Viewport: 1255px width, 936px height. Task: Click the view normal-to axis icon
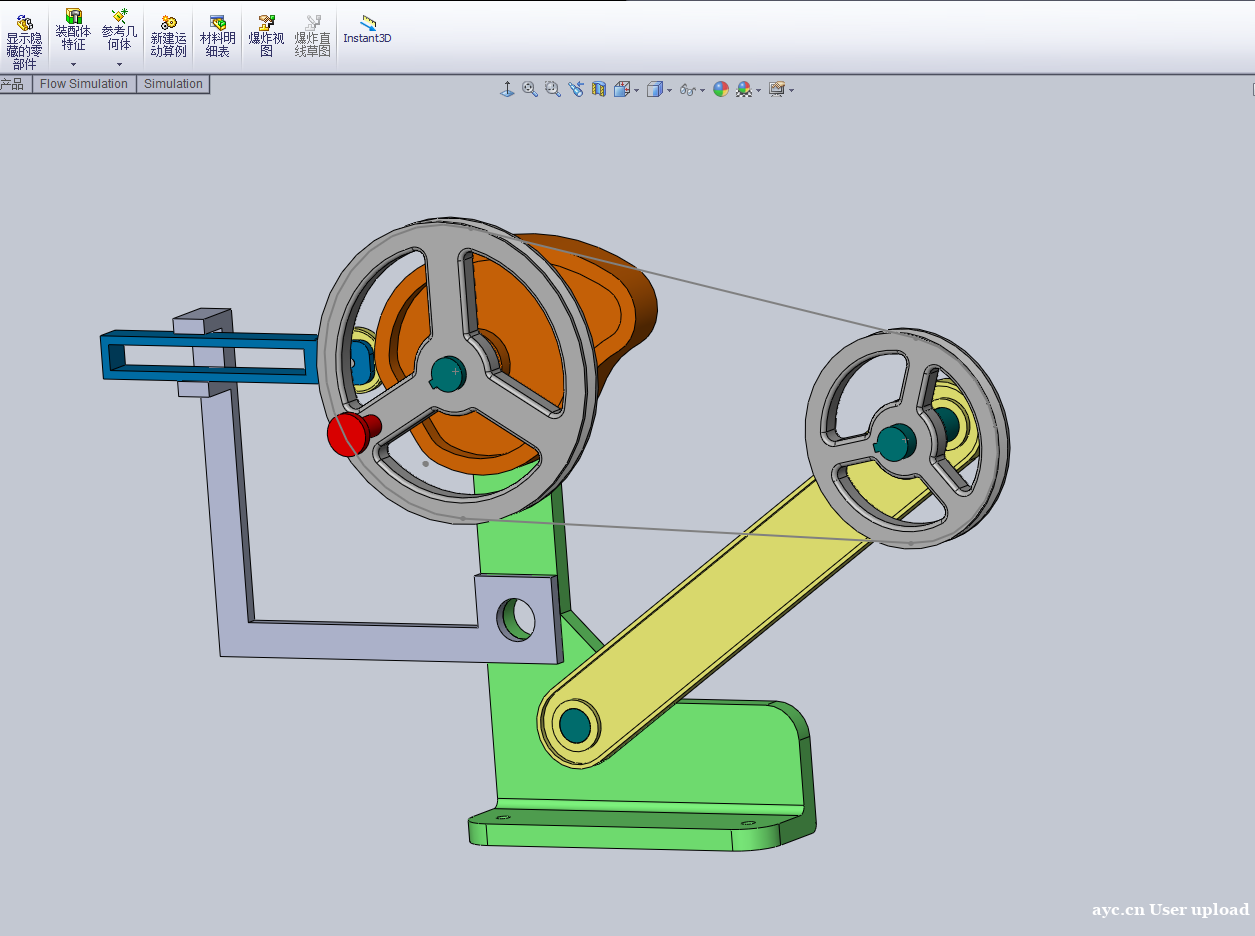pyautogui.click(x=507, y=90)
